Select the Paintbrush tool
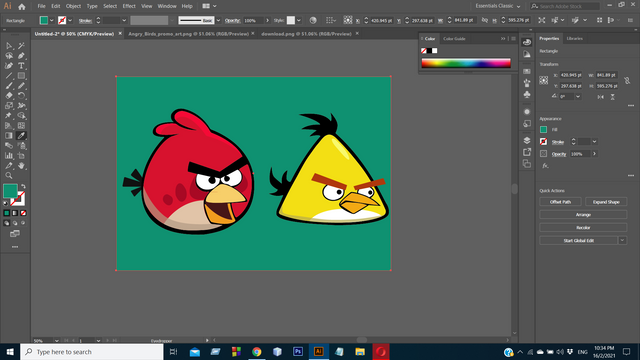Screen dimensions: 640x360 (9, 86)
